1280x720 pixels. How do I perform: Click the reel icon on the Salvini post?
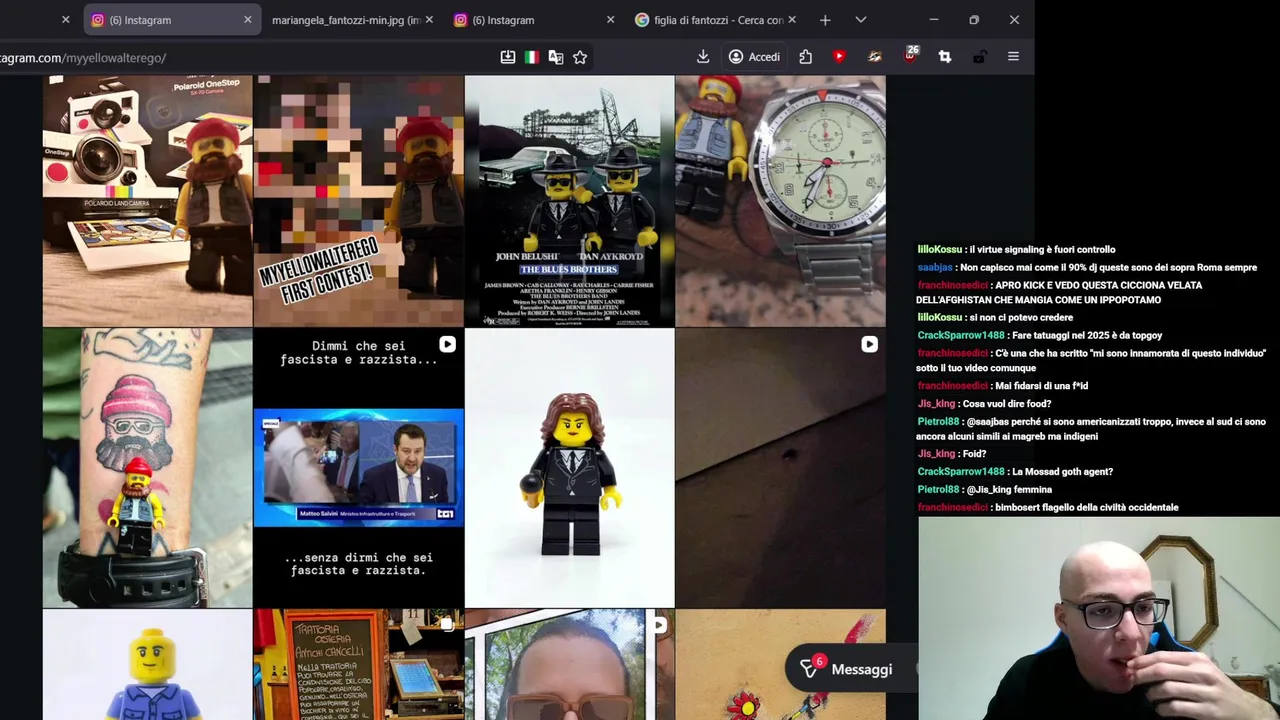(447, 344)
